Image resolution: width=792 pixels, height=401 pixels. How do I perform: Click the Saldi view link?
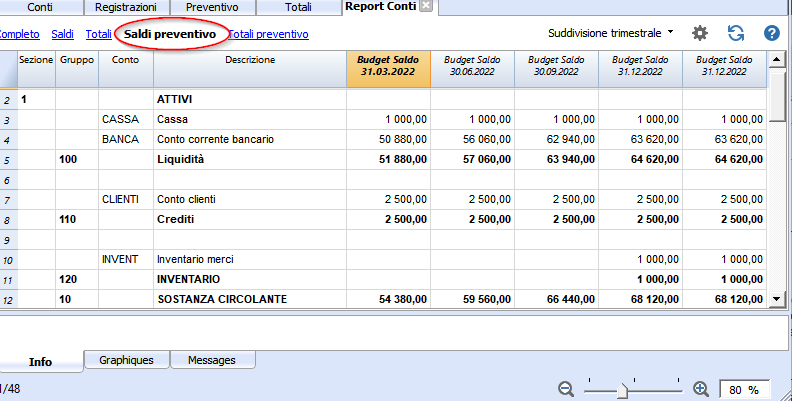pyautogui.click(x=63, y=34)
